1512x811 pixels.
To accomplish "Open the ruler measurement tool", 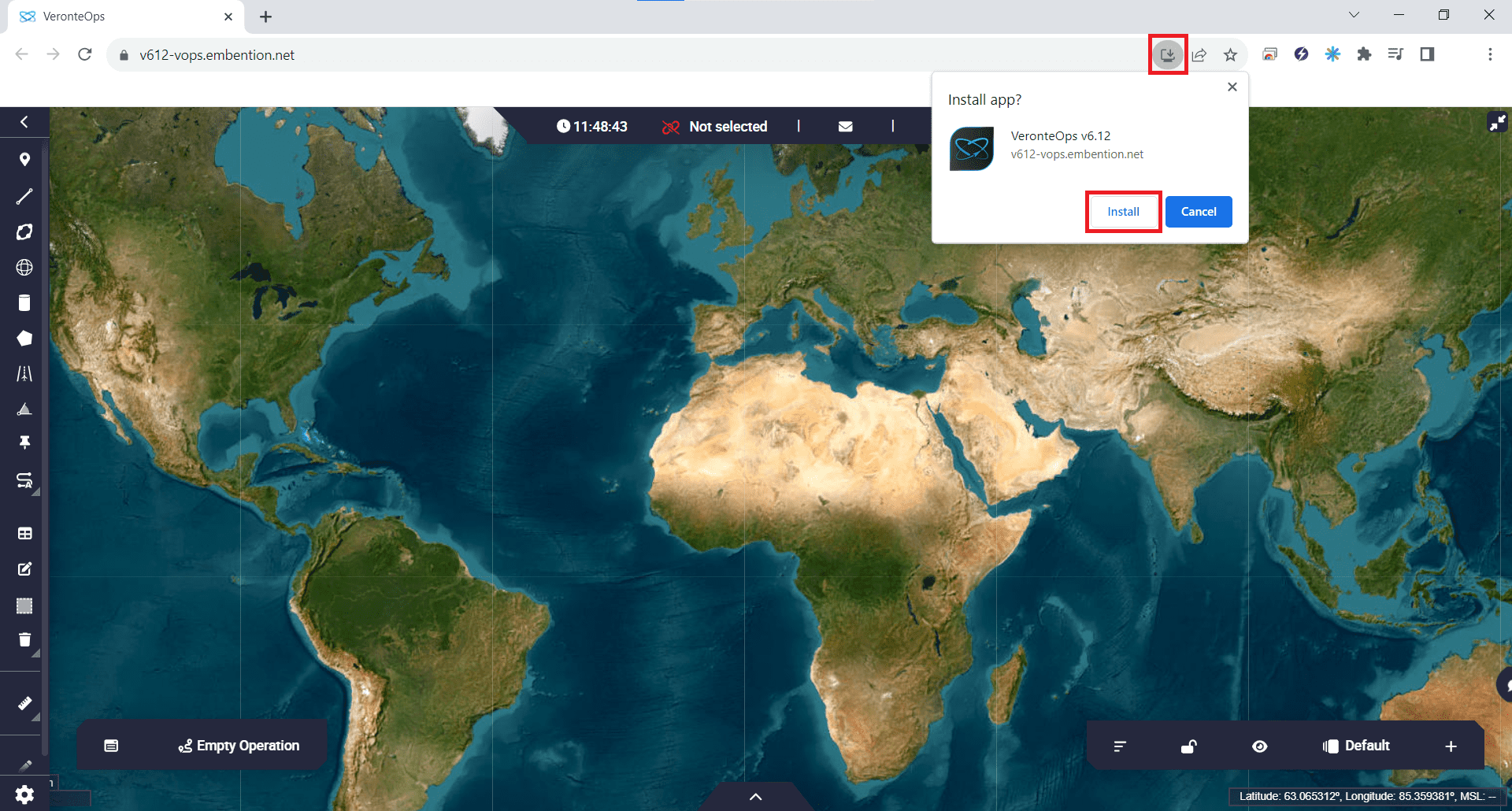I will coord(24,703).
